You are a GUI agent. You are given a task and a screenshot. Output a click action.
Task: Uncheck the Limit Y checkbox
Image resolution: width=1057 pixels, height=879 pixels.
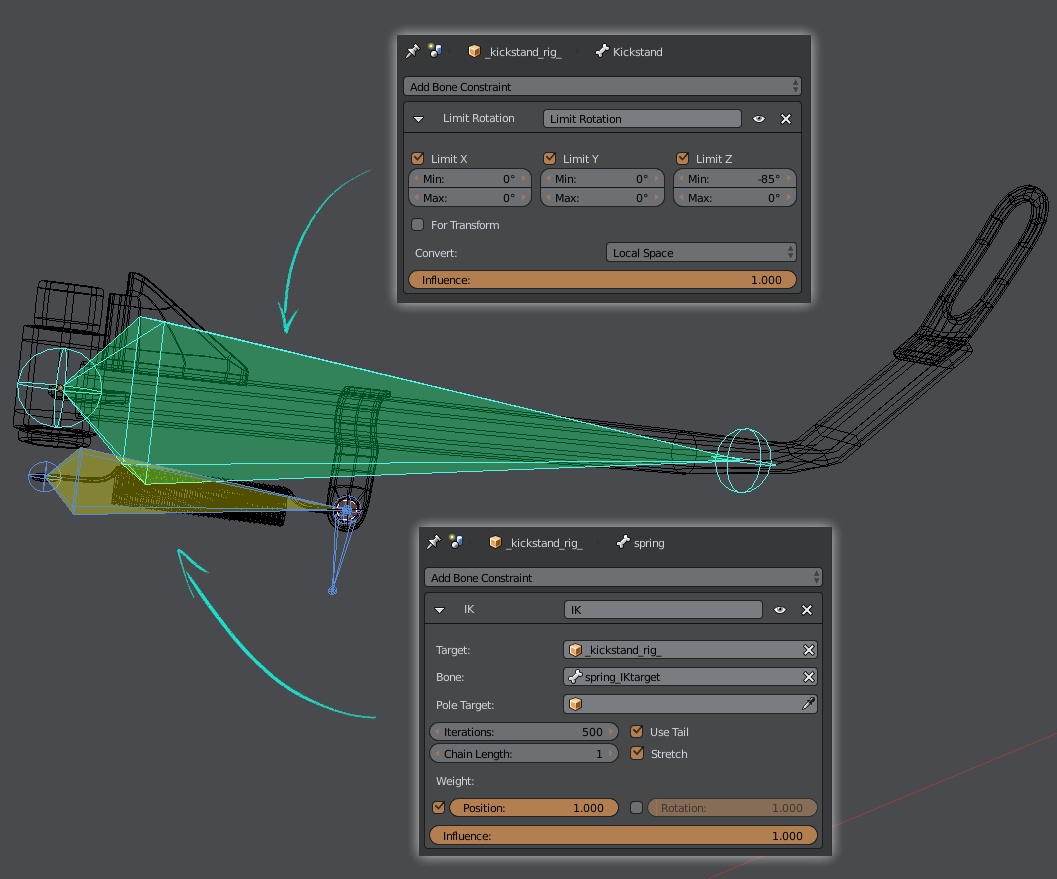550,158
